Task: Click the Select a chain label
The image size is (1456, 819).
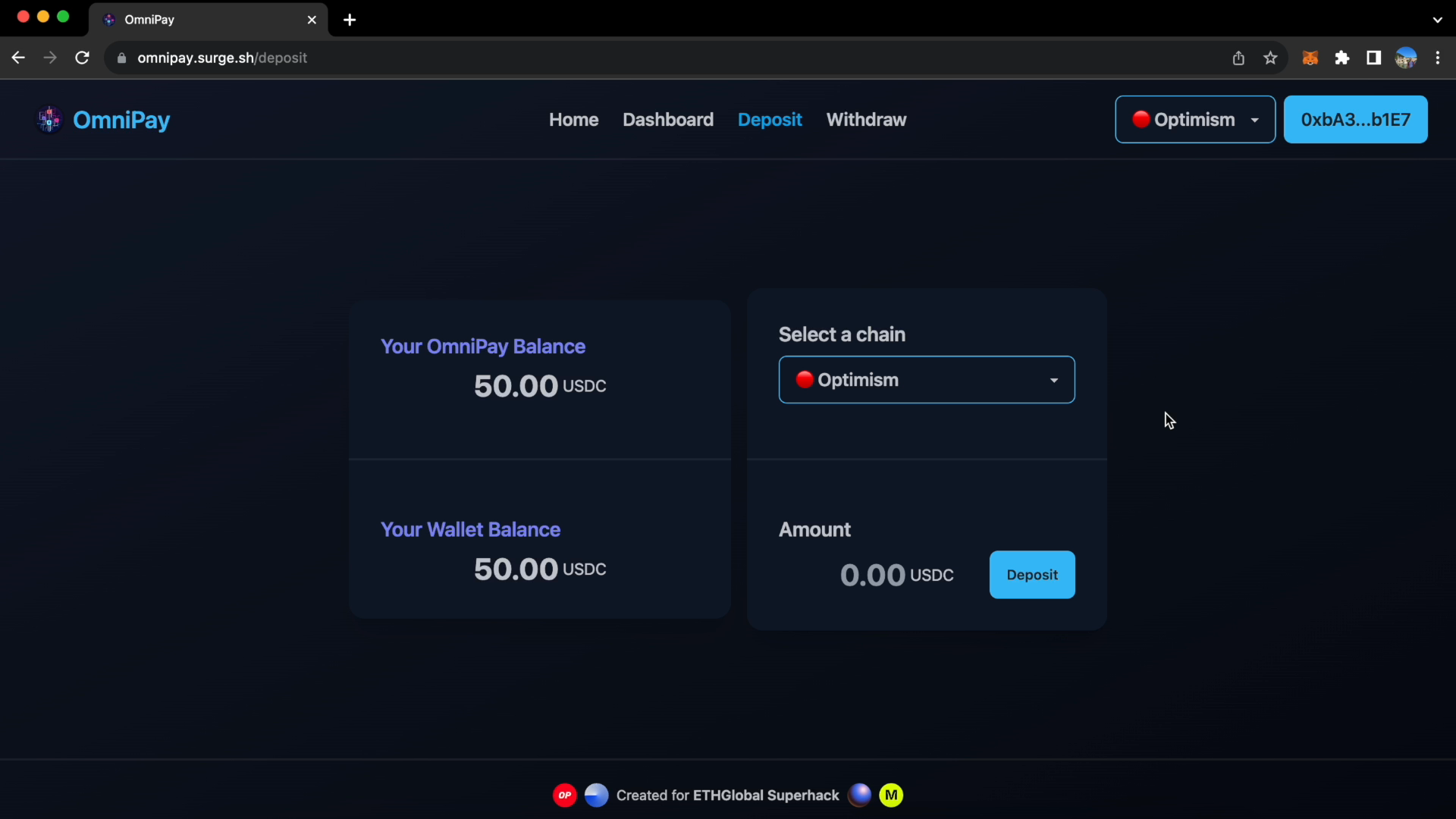Action: coord(842,334)
